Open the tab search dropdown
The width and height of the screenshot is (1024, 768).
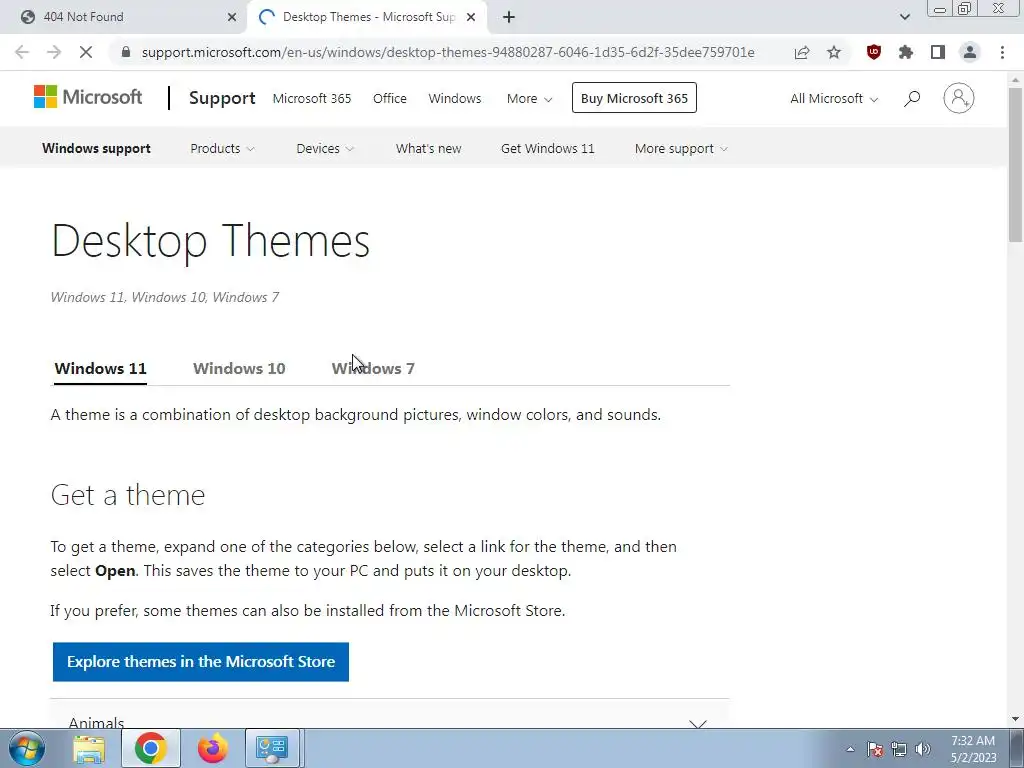point(904,17)
